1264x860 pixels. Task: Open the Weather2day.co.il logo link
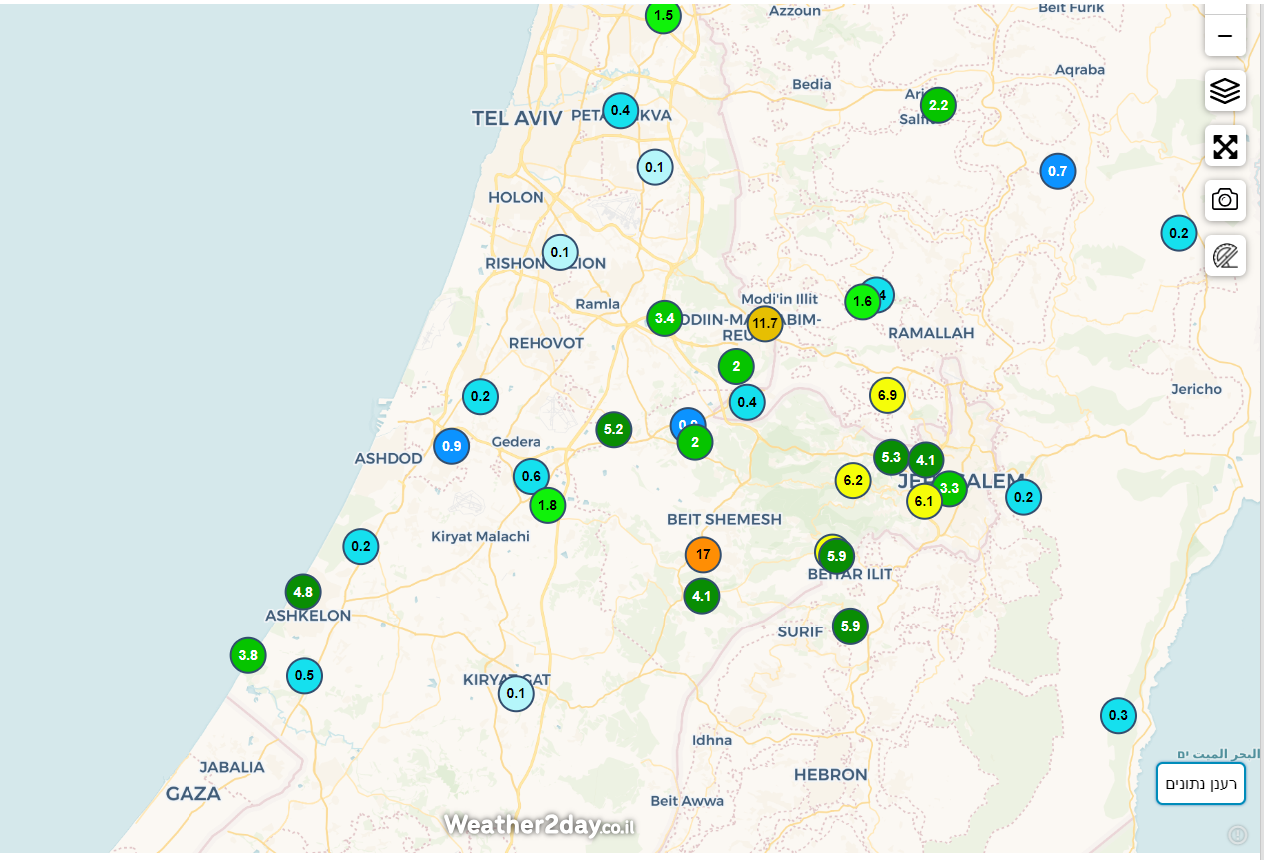coord(539,825)
